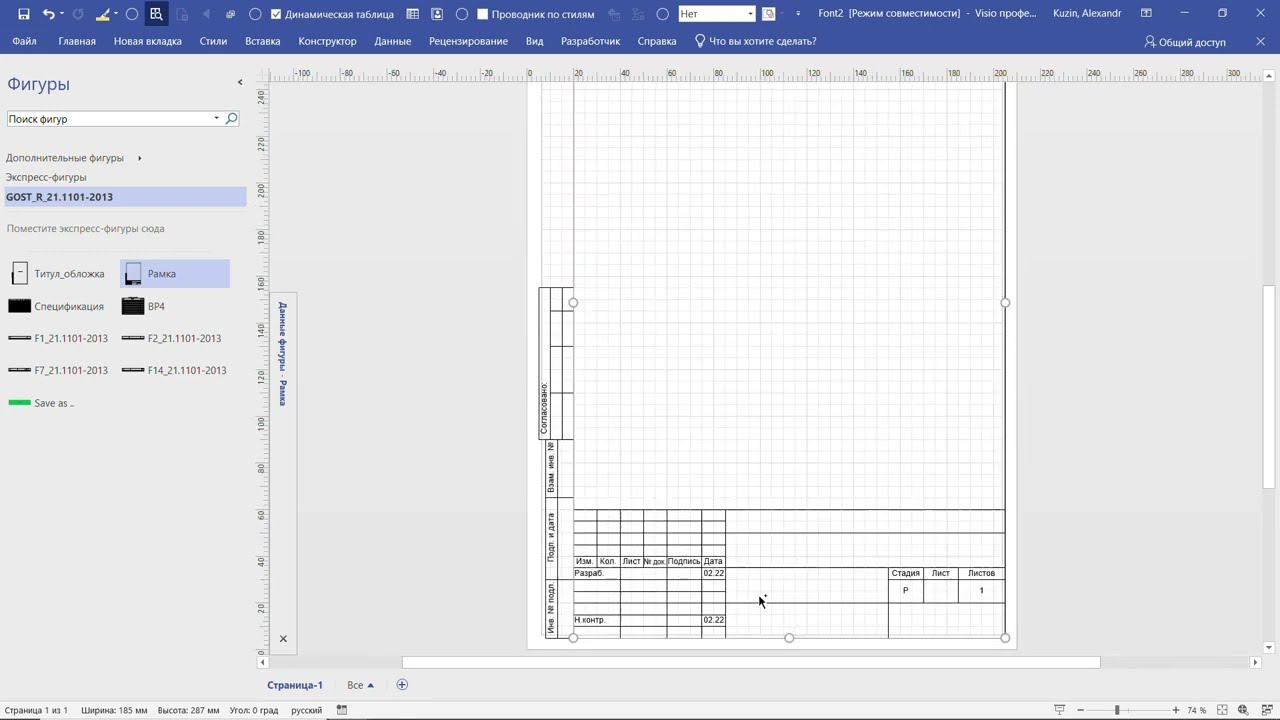The width and height of the screenshot is (1280, 720).
Task: Switch to the Вставка tab
Action: tap(263, 41)
